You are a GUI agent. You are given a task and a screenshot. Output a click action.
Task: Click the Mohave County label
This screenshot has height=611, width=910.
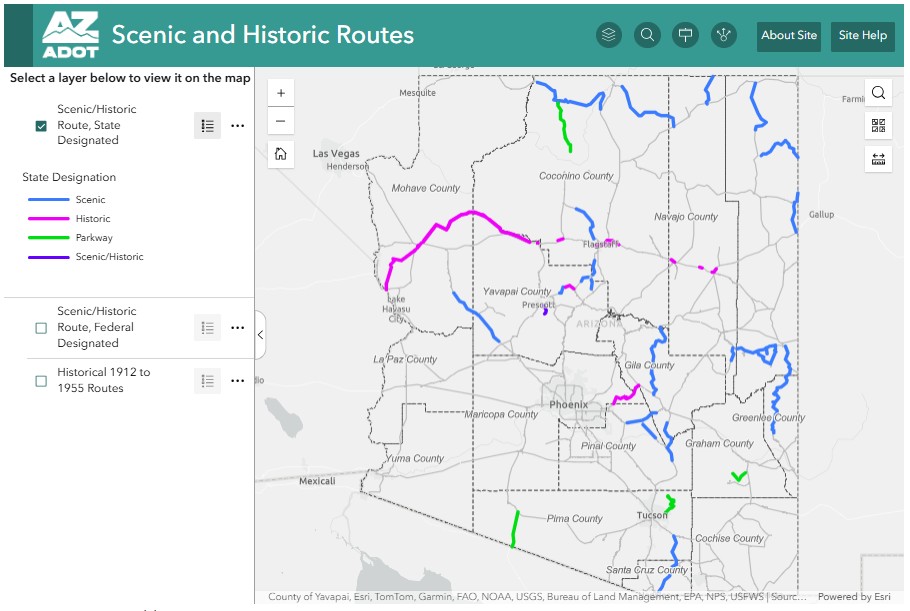pos(425,188)
